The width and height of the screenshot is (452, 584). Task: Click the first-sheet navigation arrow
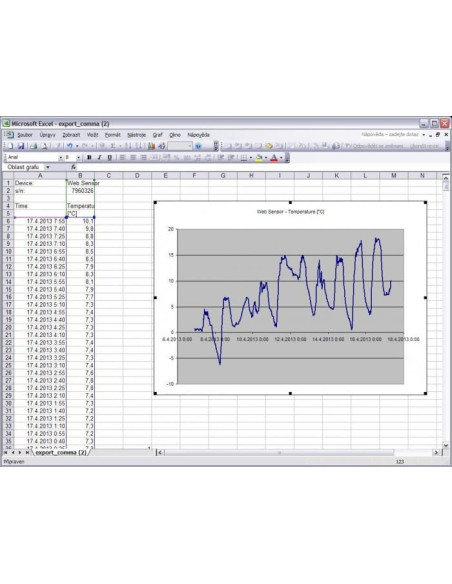coord(6,453)
